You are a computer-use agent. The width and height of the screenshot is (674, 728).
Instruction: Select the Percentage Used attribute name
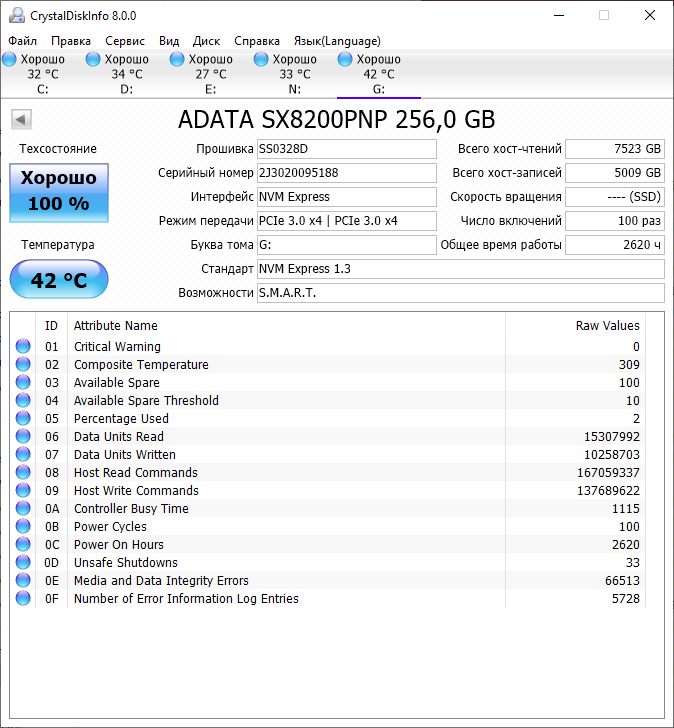point(121,418)
